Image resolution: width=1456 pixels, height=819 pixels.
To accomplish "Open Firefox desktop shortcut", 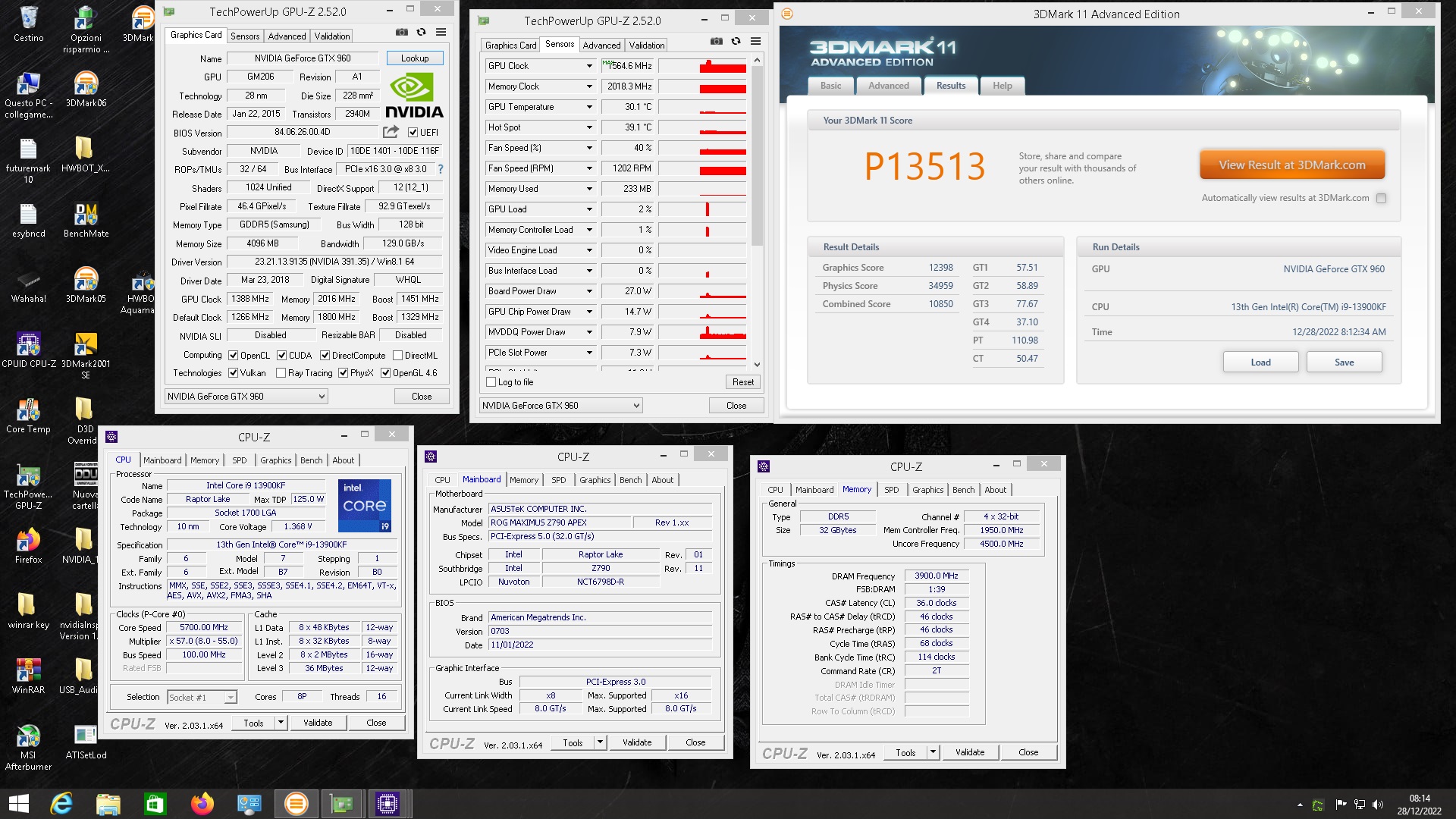I will coord(29,546).
